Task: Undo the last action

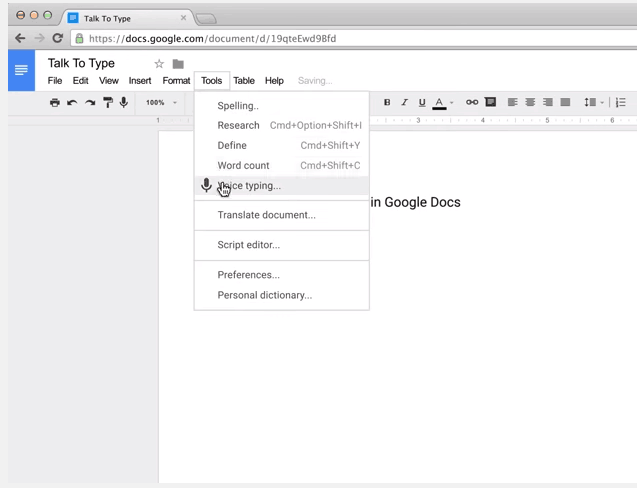Action: pyautogui.click(x=72, y=102)
